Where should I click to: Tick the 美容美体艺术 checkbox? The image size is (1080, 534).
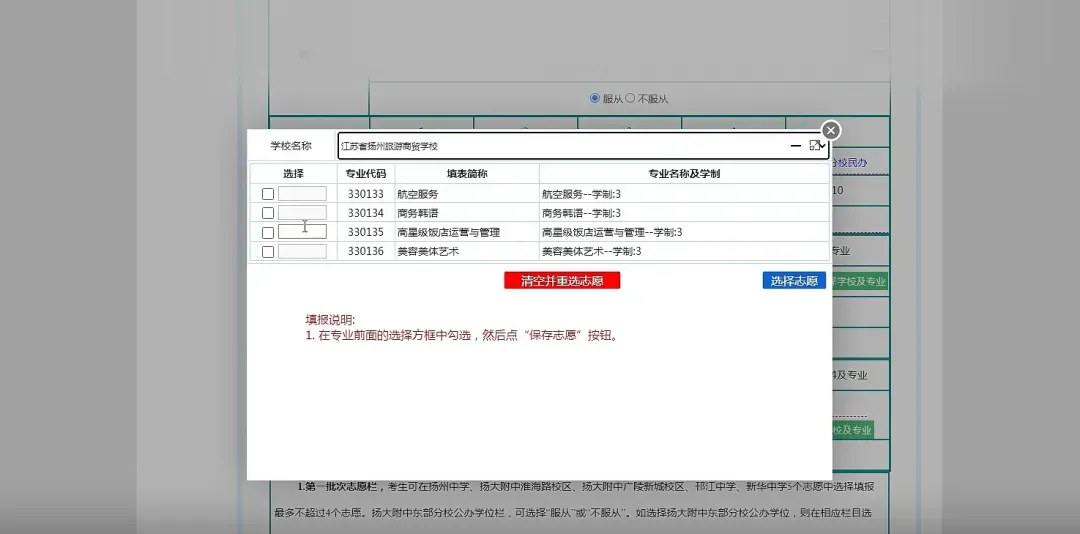tap(268, 252)
